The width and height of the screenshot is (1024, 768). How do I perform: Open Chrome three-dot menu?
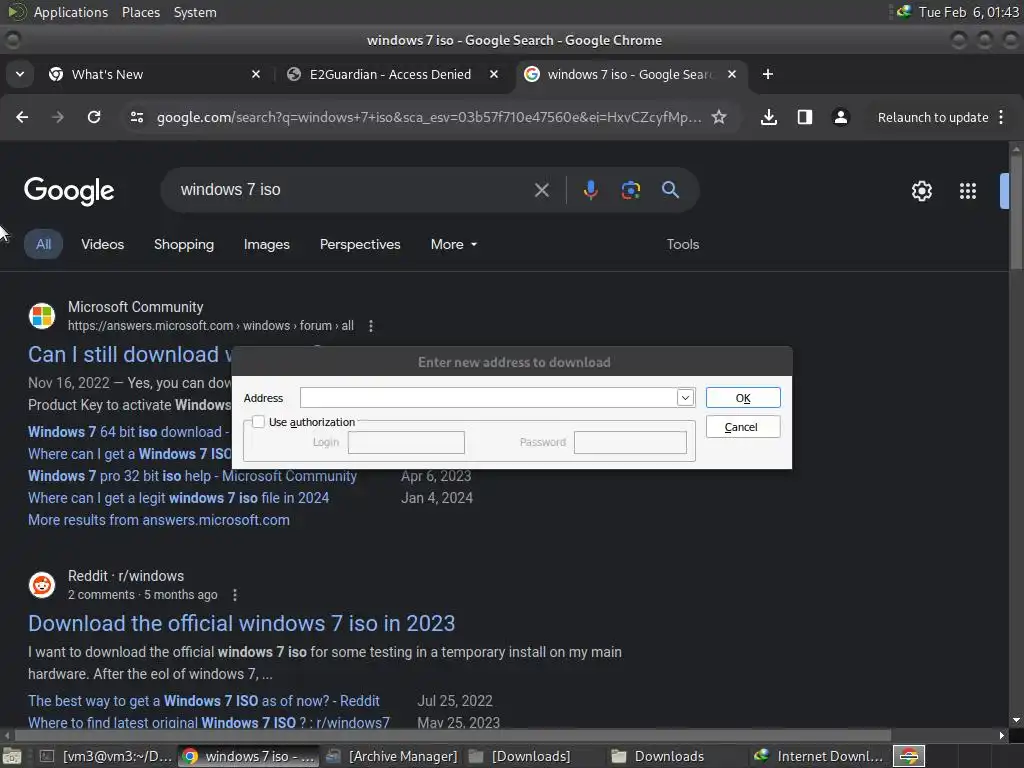click(1001, 117)
